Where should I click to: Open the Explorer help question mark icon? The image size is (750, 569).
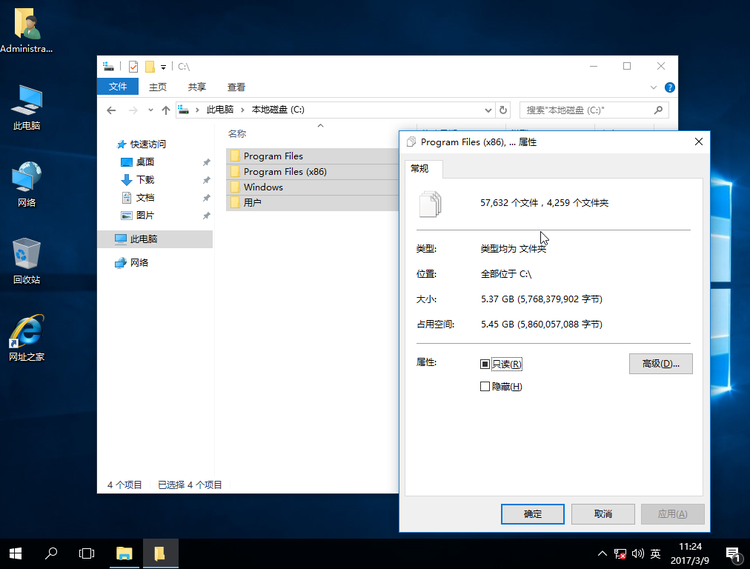670,88
